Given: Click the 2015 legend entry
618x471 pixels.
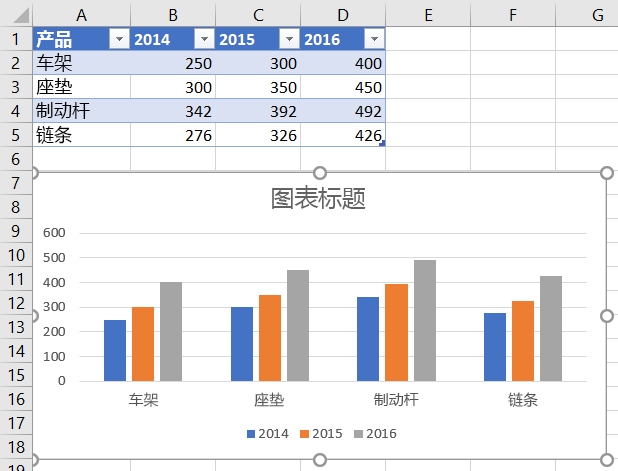Looking at the screenshot, I should point(321,434).
